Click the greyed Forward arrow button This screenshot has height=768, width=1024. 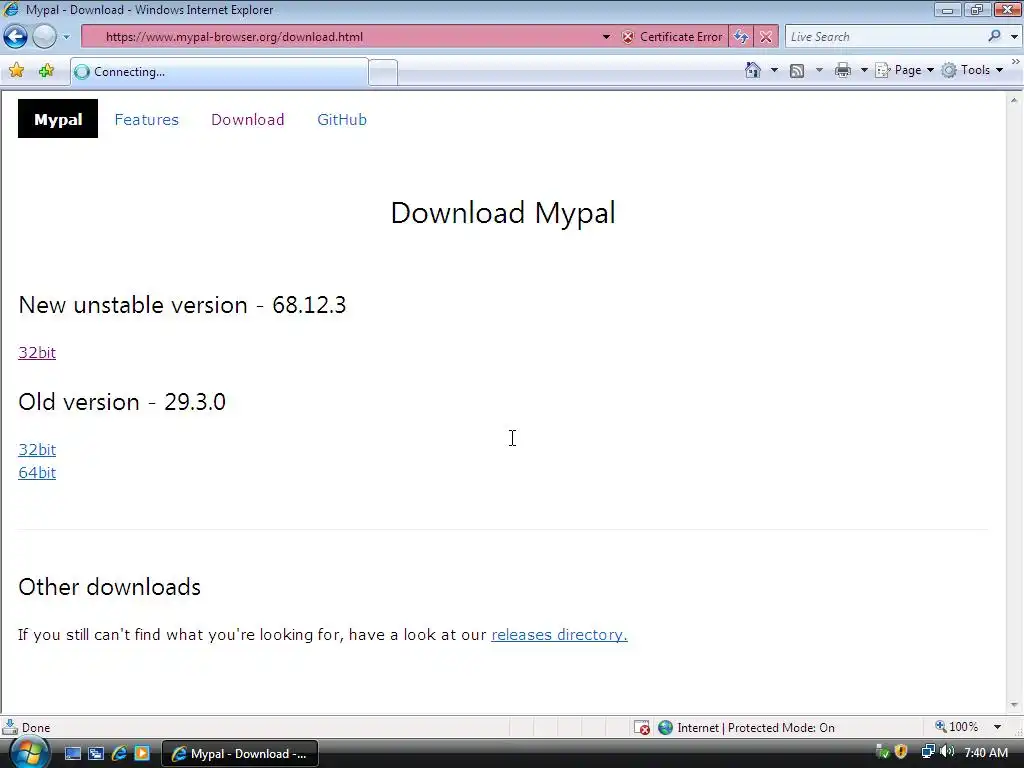[x=44, y=37]
